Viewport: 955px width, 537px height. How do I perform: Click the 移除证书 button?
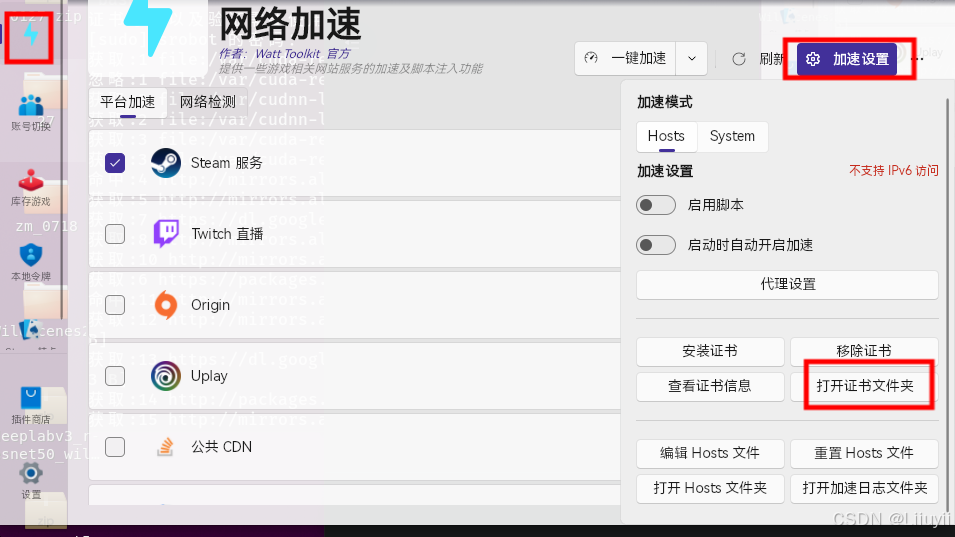click(864, 351)
